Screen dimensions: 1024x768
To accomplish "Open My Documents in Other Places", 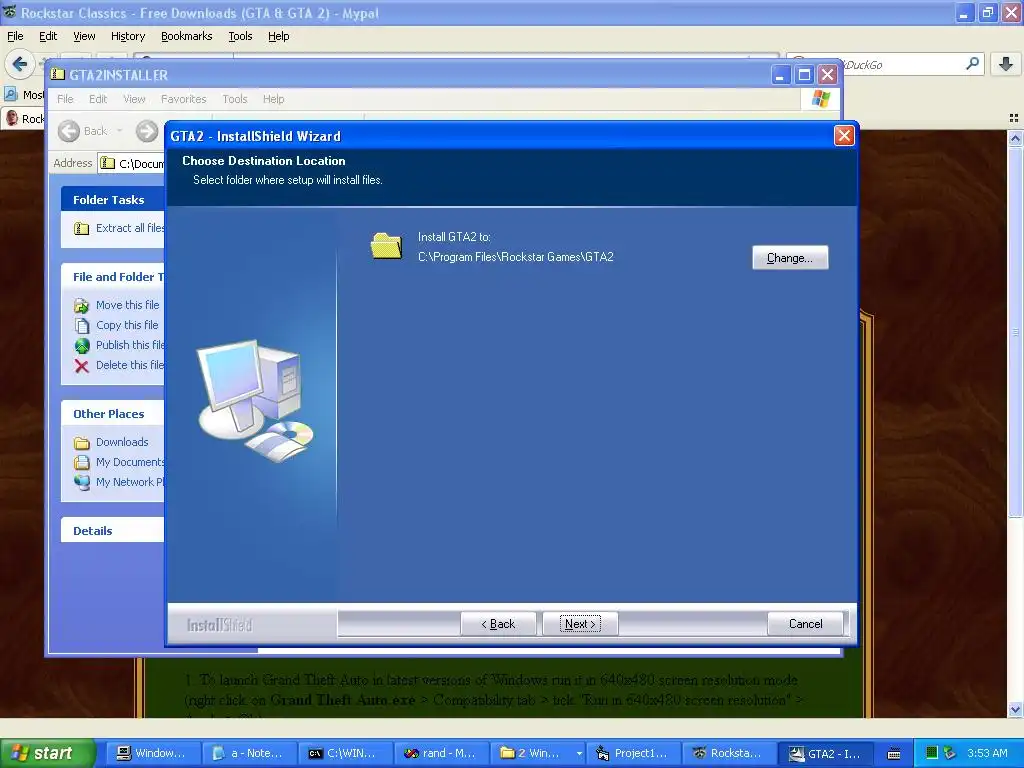I will [130, 462].
